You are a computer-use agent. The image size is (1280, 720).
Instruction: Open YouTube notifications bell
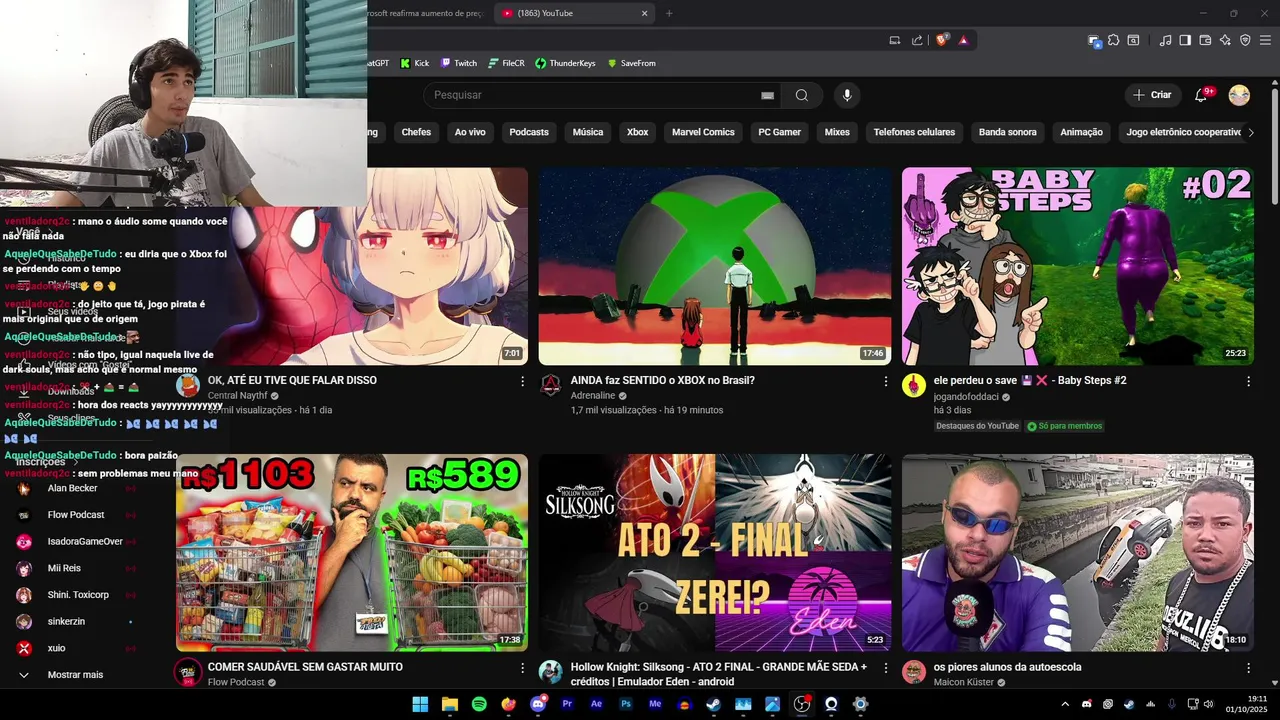(1201, 95)
